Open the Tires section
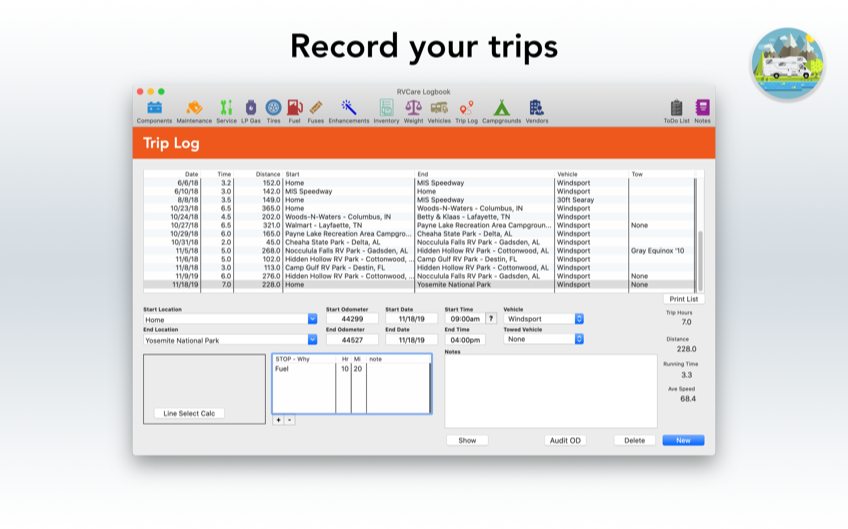This screenshot has width=848, height=529. click(273, 108)
